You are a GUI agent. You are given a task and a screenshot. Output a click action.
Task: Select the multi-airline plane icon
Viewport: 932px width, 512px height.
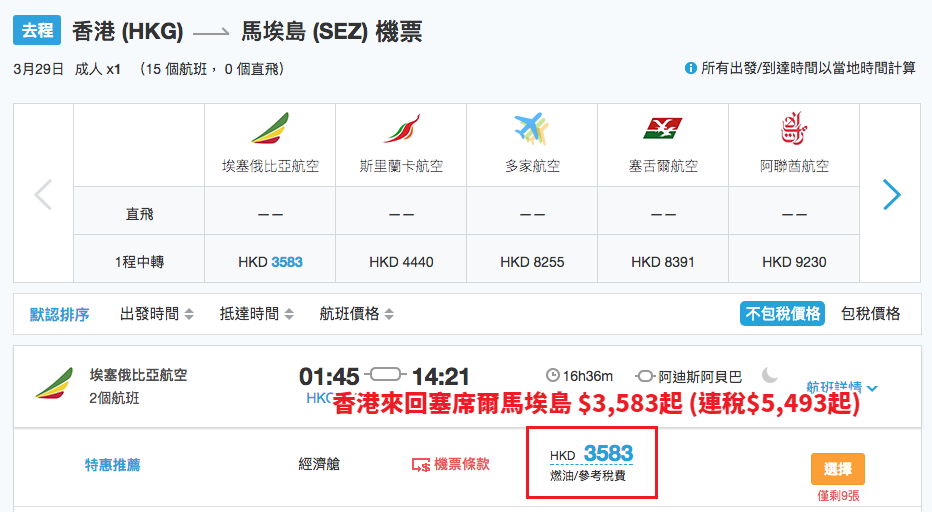coord(532,128)
